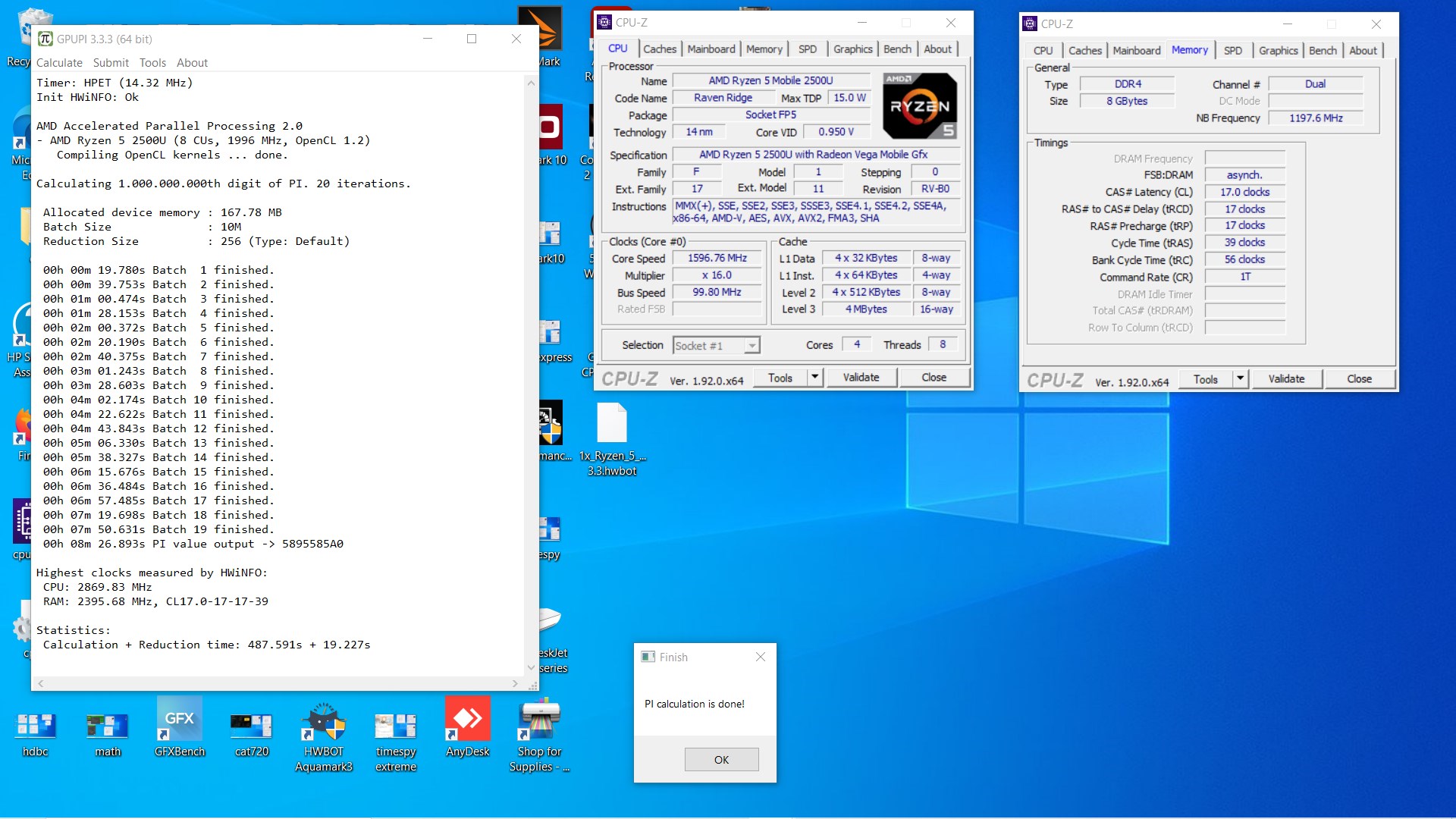The image size is (1456, 819).
Task: Click the NB Frequency value 1197.6 MHz
Action: click(x=1316, y=118)
